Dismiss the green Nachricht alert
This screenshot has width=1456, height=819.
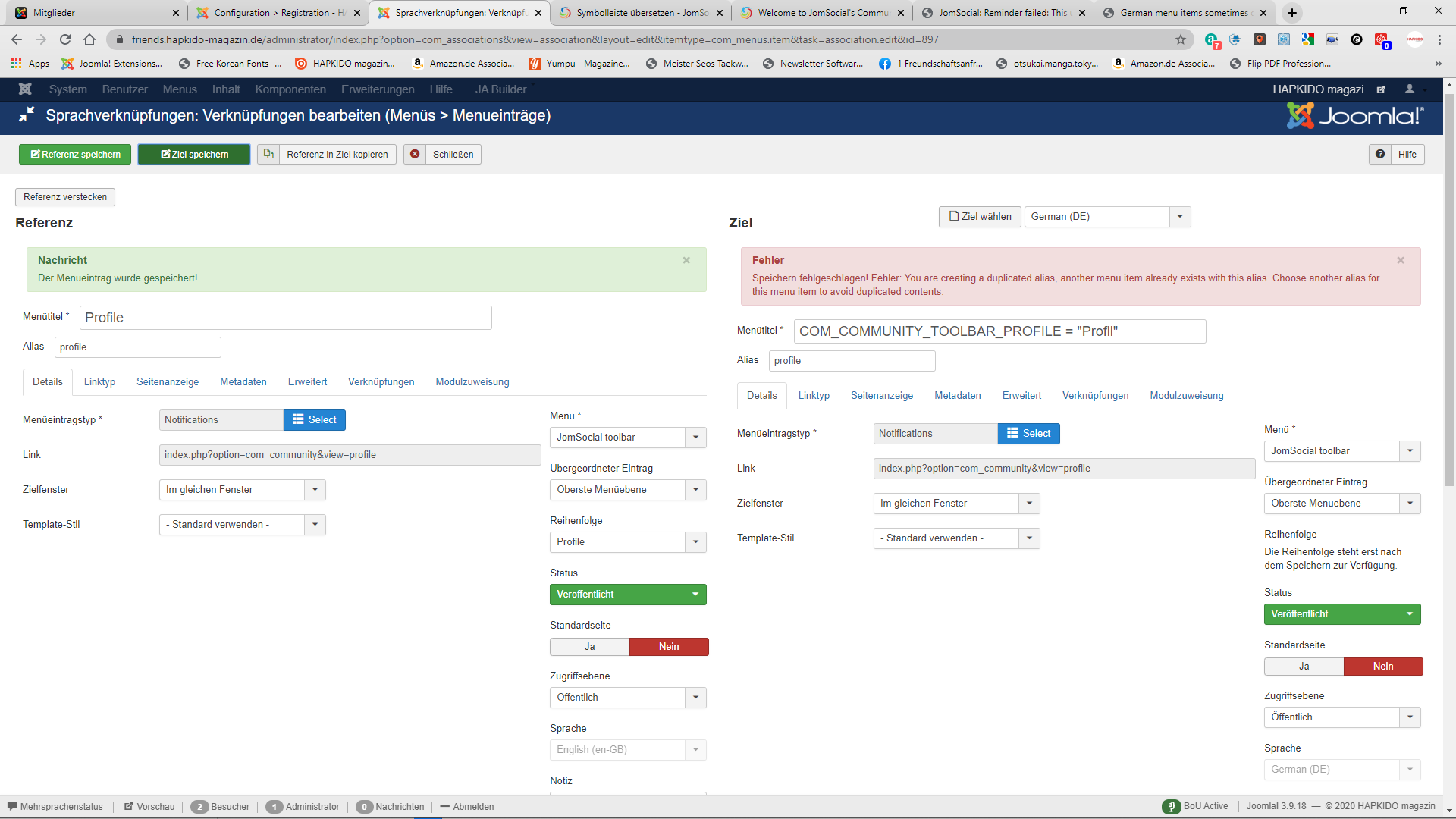(x=686, y=260)
